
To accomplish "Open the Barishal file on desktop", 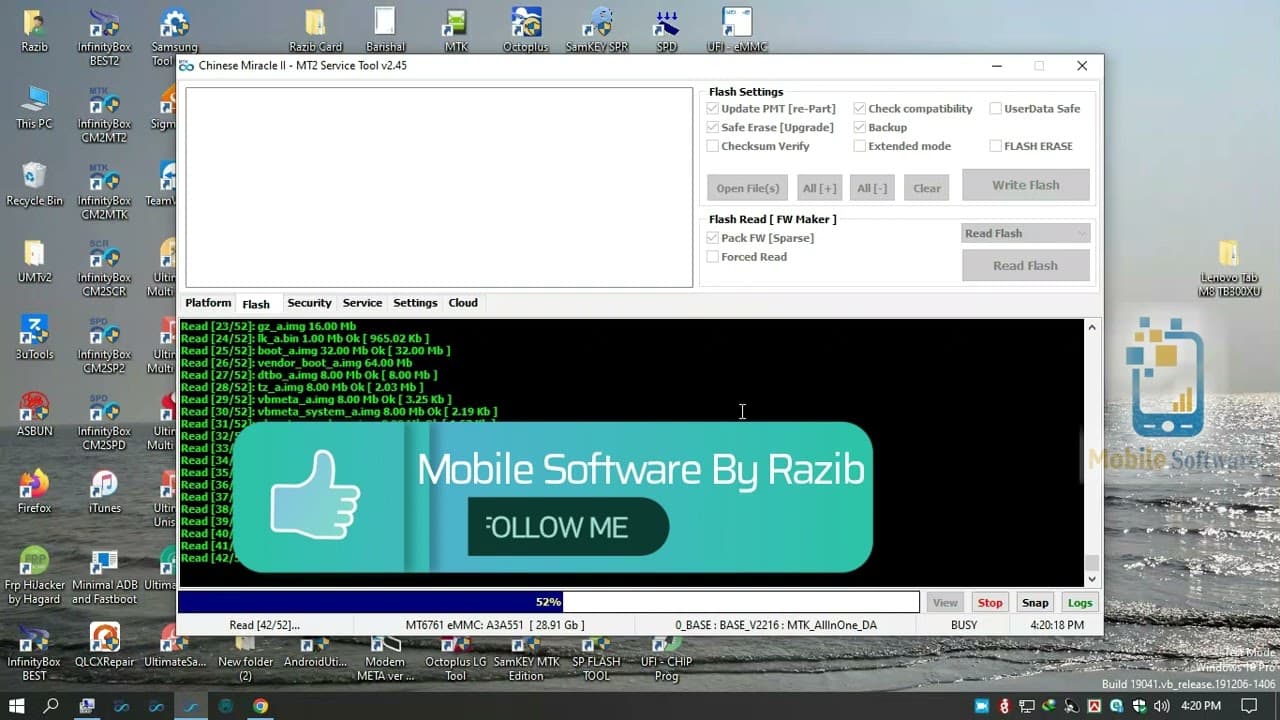I will 385,30.
